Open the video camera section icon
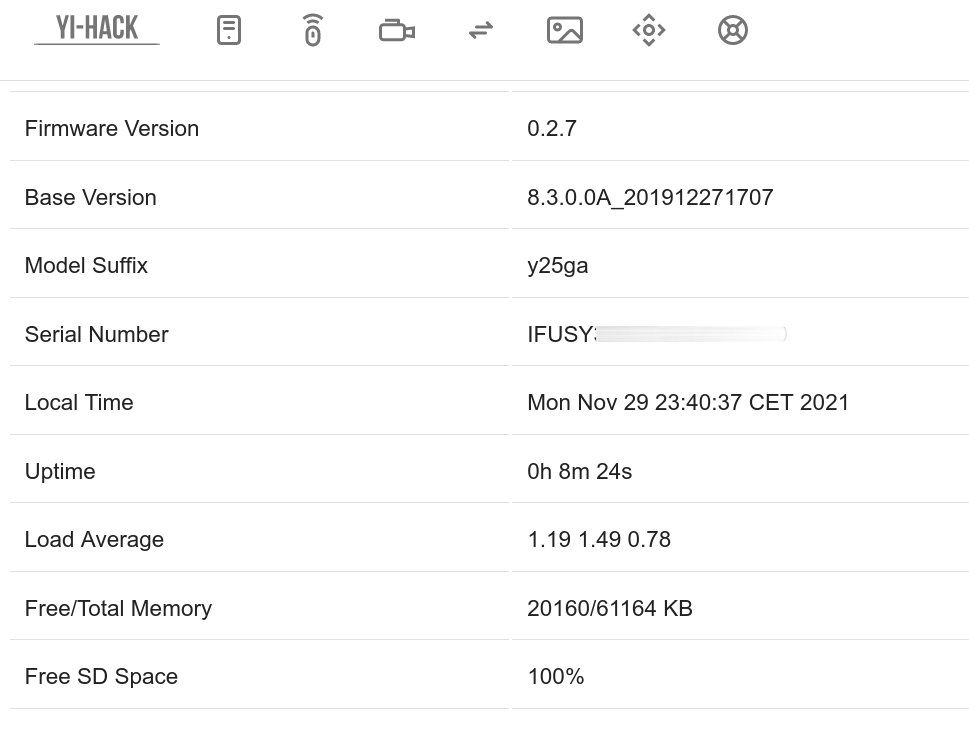 click(396, 30)
